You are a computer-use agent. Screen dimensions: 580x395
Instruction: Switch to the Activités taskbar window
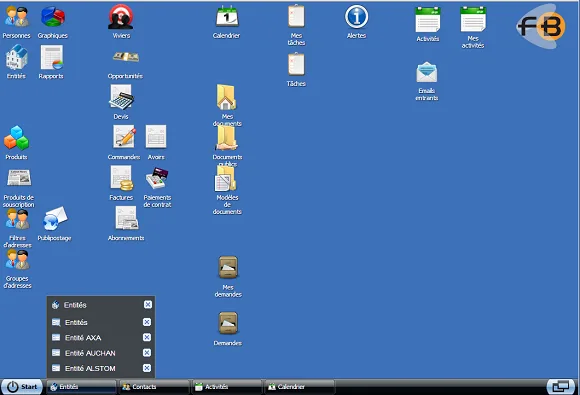(226, 387)
